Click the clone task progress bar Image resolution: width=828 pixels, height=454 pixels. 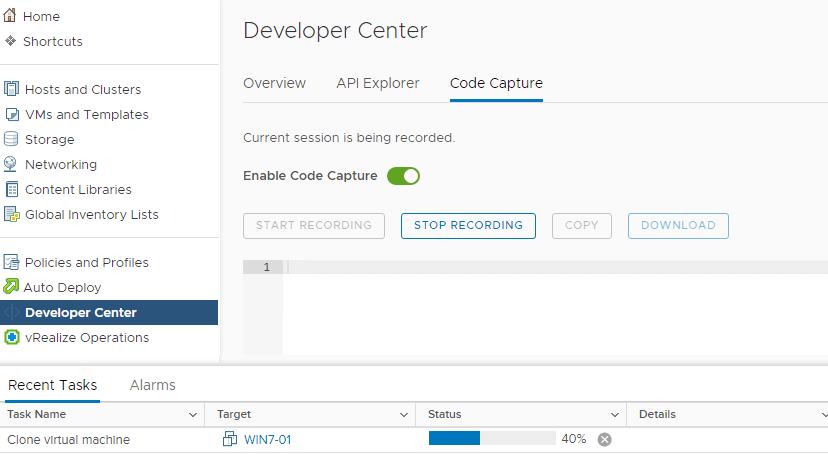[x=492, y=438]
